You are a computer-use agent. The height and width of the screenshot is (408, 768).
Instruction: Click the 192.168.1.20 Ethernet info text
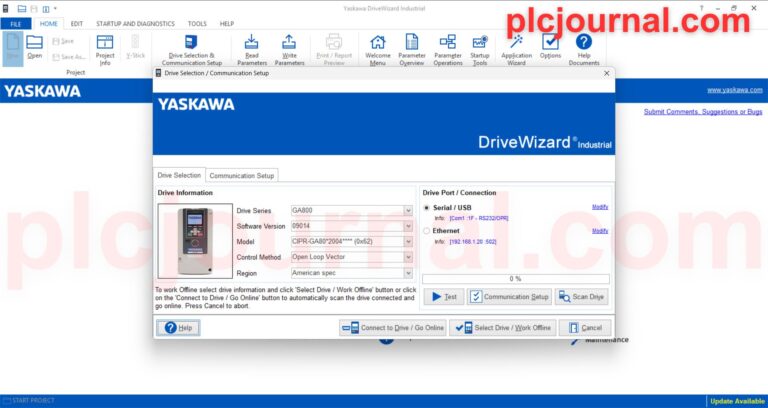pos(473,242)
